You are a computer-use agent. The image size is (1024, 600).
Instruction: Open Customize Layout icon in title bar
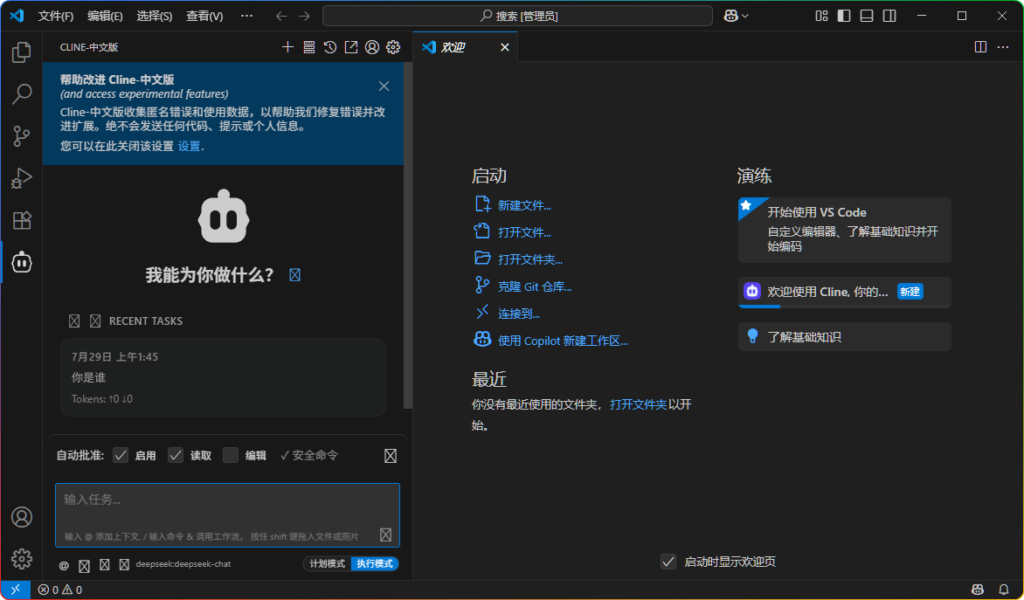click(822, 16)
